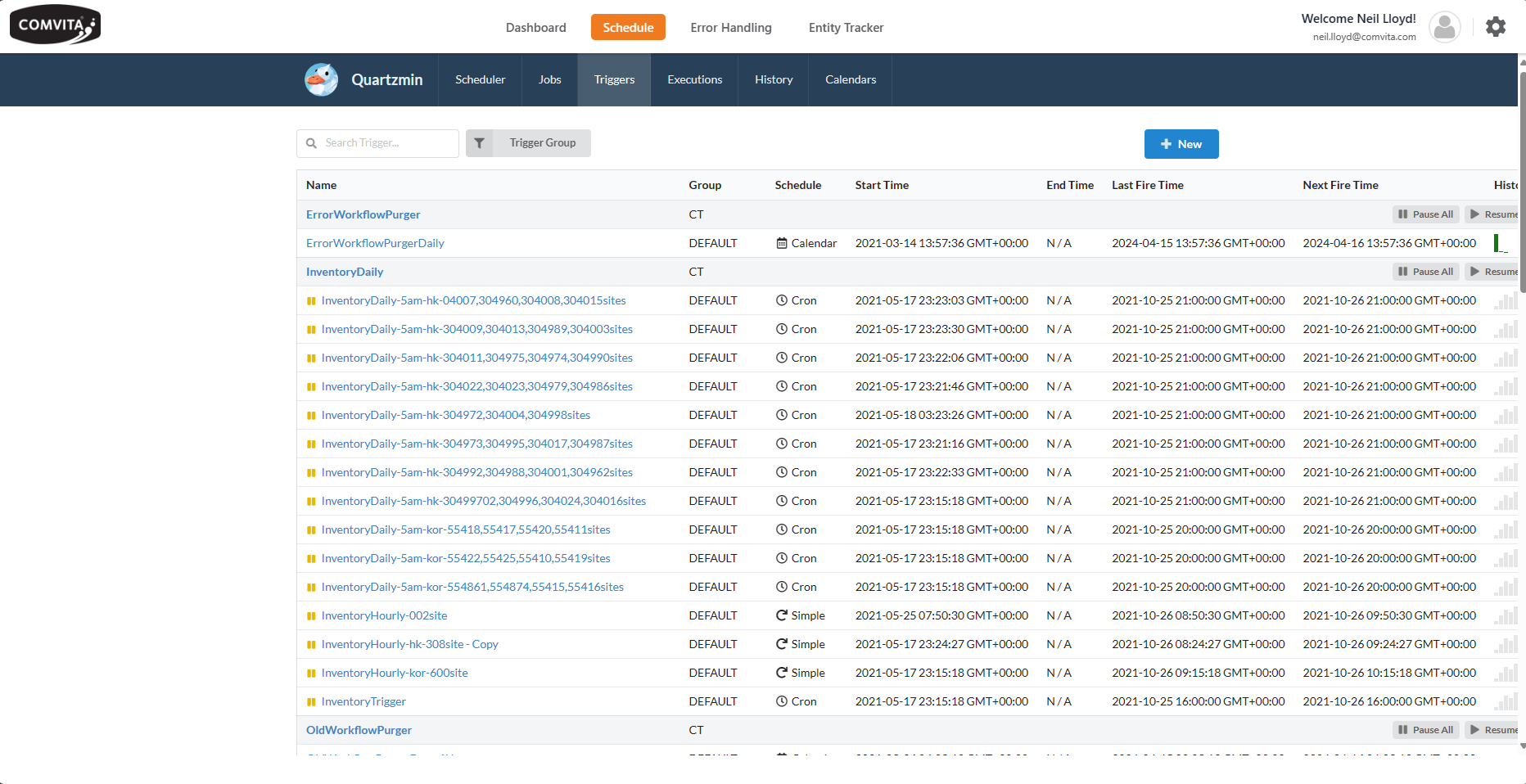Open the InventoryHourly-kor-600site trigger link
This screenshot has height=784, width=1526.
[x=395, y=673]
